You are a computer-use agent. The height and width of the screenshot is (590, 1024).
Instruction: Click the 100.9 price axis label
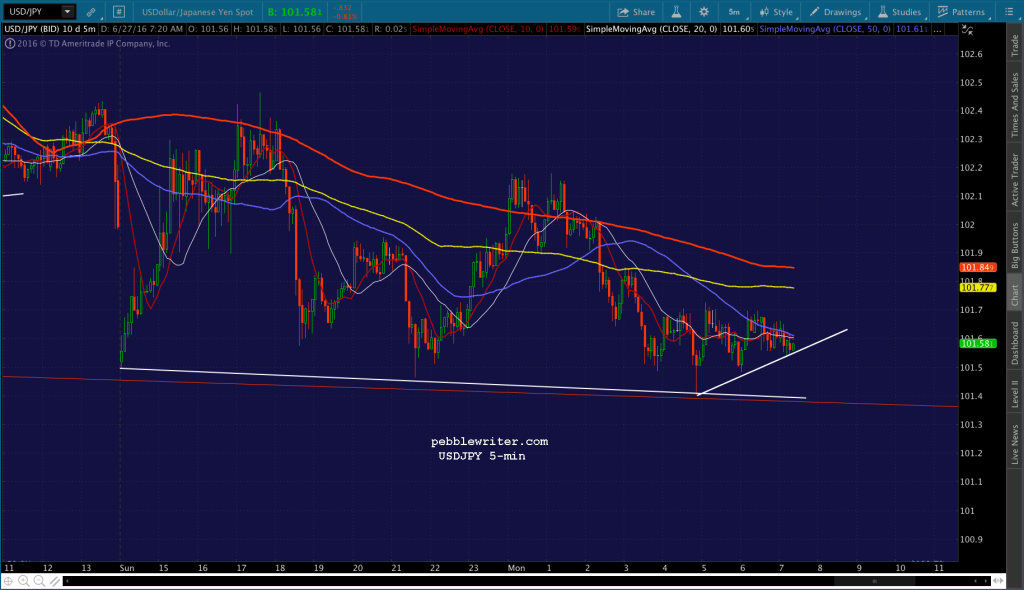point(971,539)
